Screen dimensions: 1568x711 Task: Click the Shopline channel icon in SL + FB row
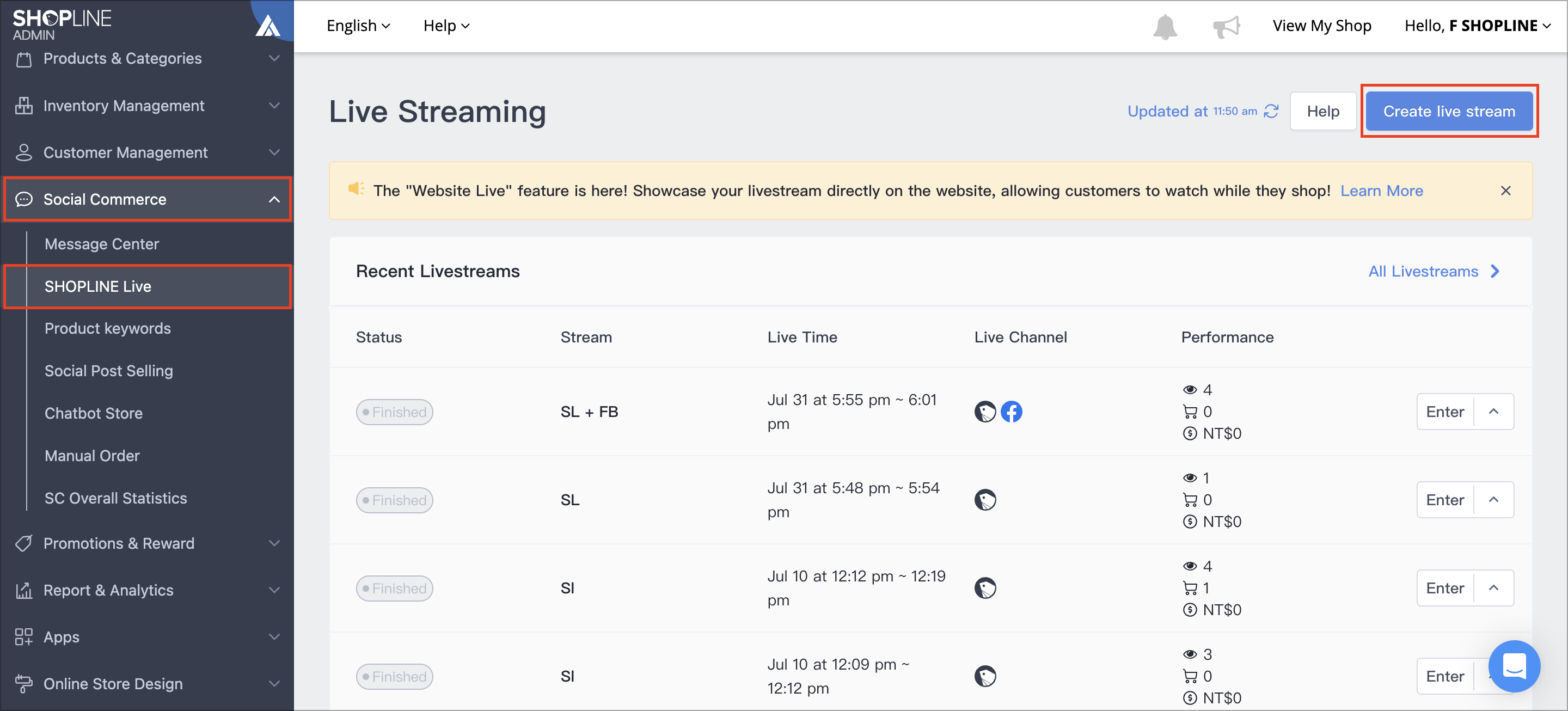pos(985,412)
